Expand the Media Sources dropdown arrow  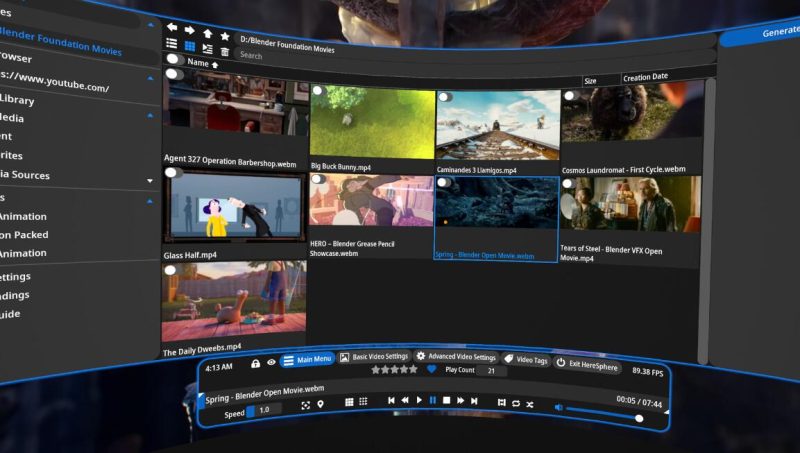click(x=149, y=180)
